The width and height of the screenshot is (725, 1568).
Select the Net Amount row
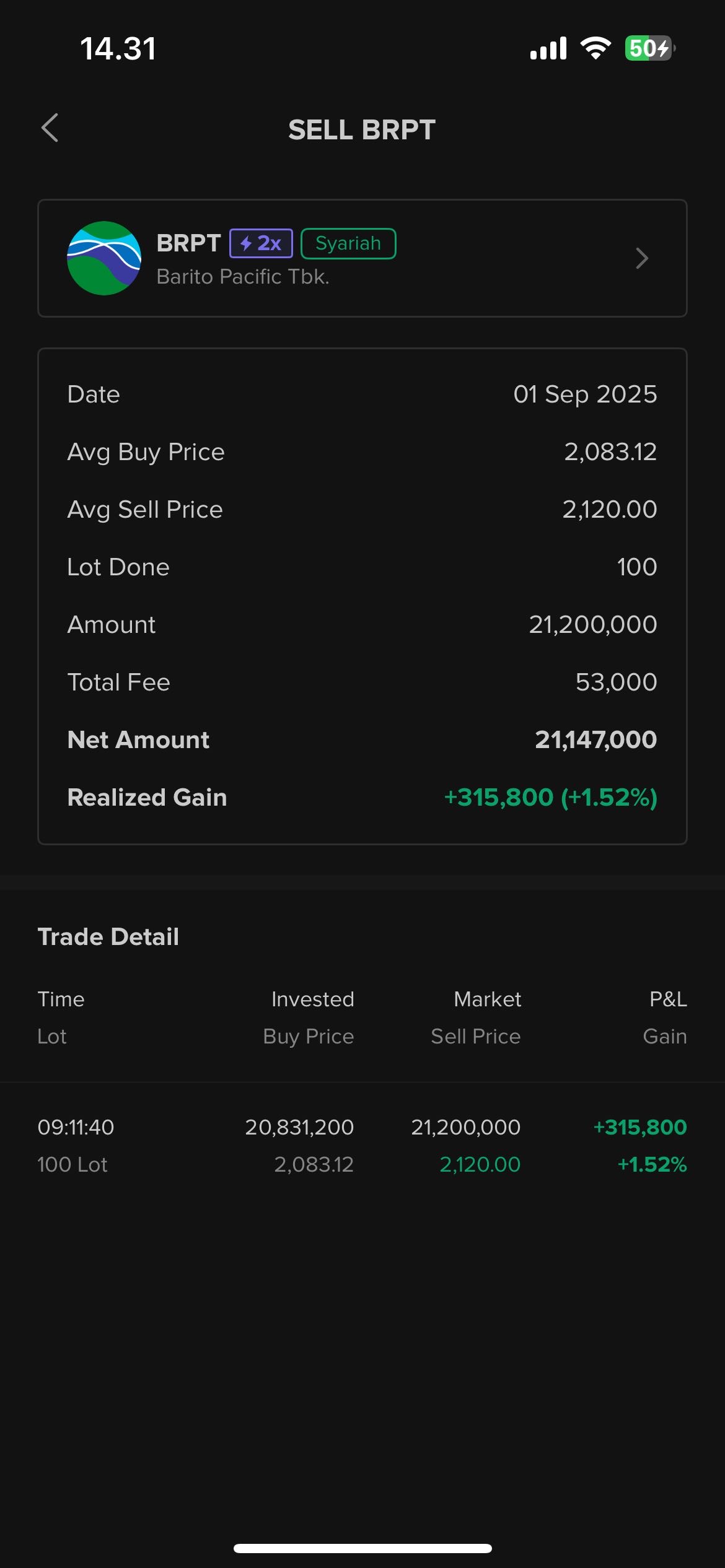pos(362,740)
